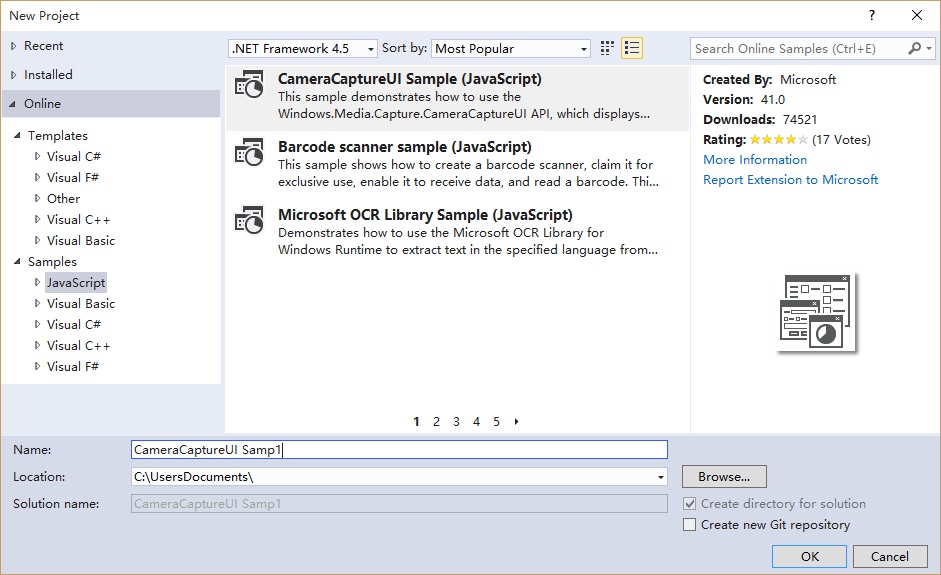The image size is (941, 575).
Task: Open the More Information link
Action: pos(754,160)
